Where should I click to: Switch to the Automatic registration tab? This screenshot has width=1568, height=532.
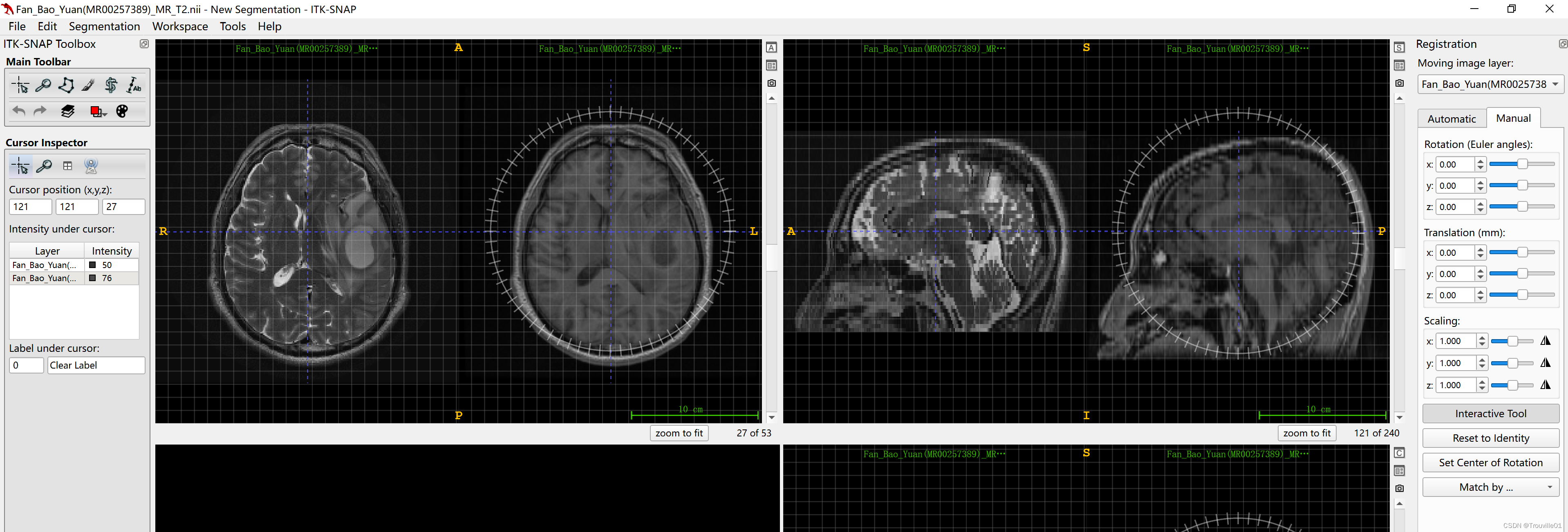[1451, 118]
